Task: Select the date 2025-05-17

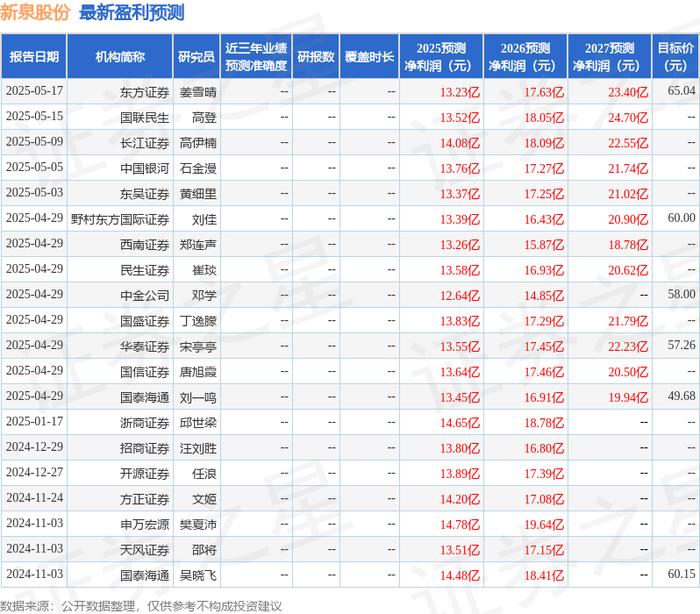Action: tap(34, 91)
